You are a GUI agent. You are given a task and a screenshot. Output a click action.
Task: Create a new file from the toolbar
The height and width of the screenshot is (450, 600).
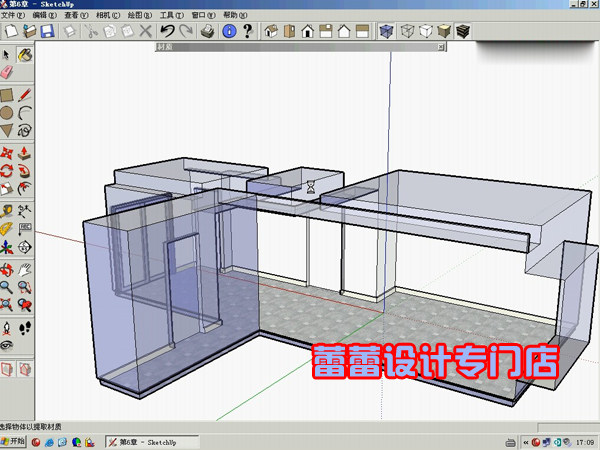point(11,31)
